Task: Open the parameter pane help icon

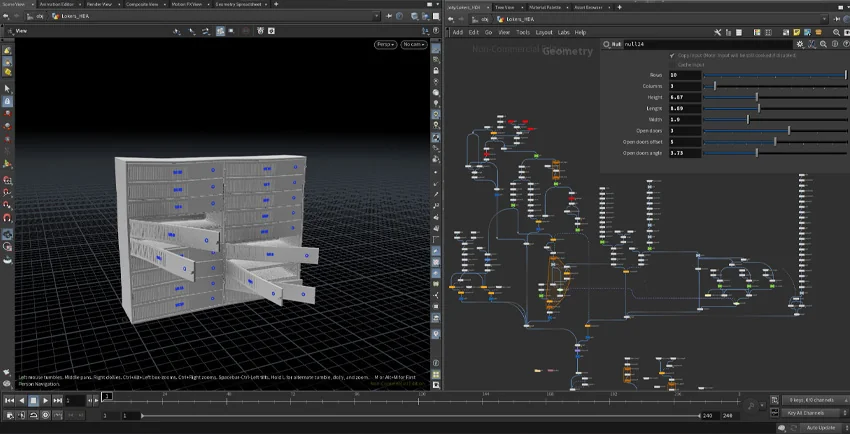Action: [x=846, y=44]
